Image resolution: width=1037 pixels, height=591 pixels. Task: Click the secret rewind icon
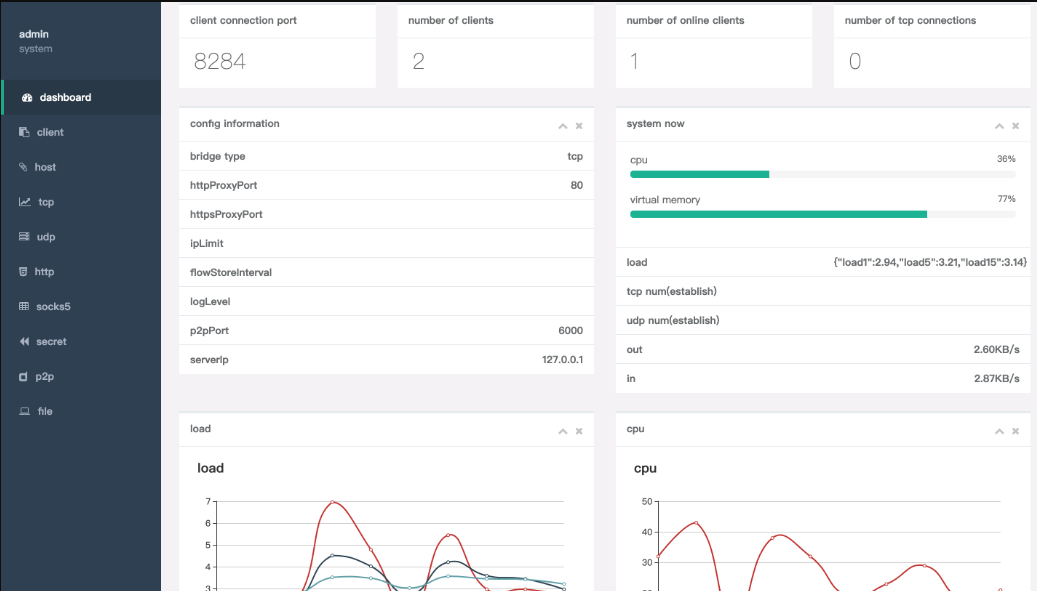(24, 341)
